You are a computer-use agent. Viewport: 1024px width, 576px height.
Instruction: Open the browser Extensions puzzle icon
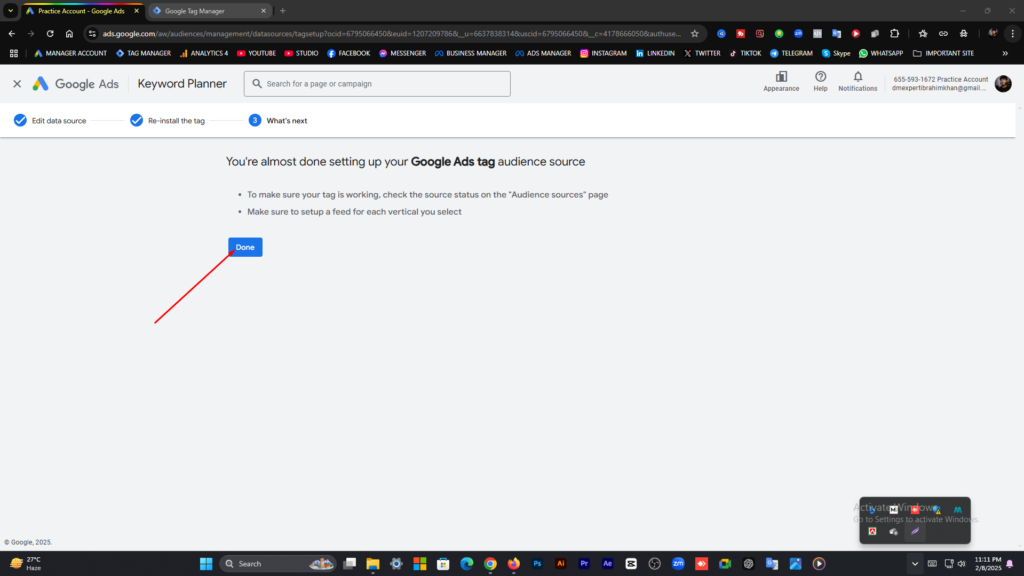pos(895,33)
